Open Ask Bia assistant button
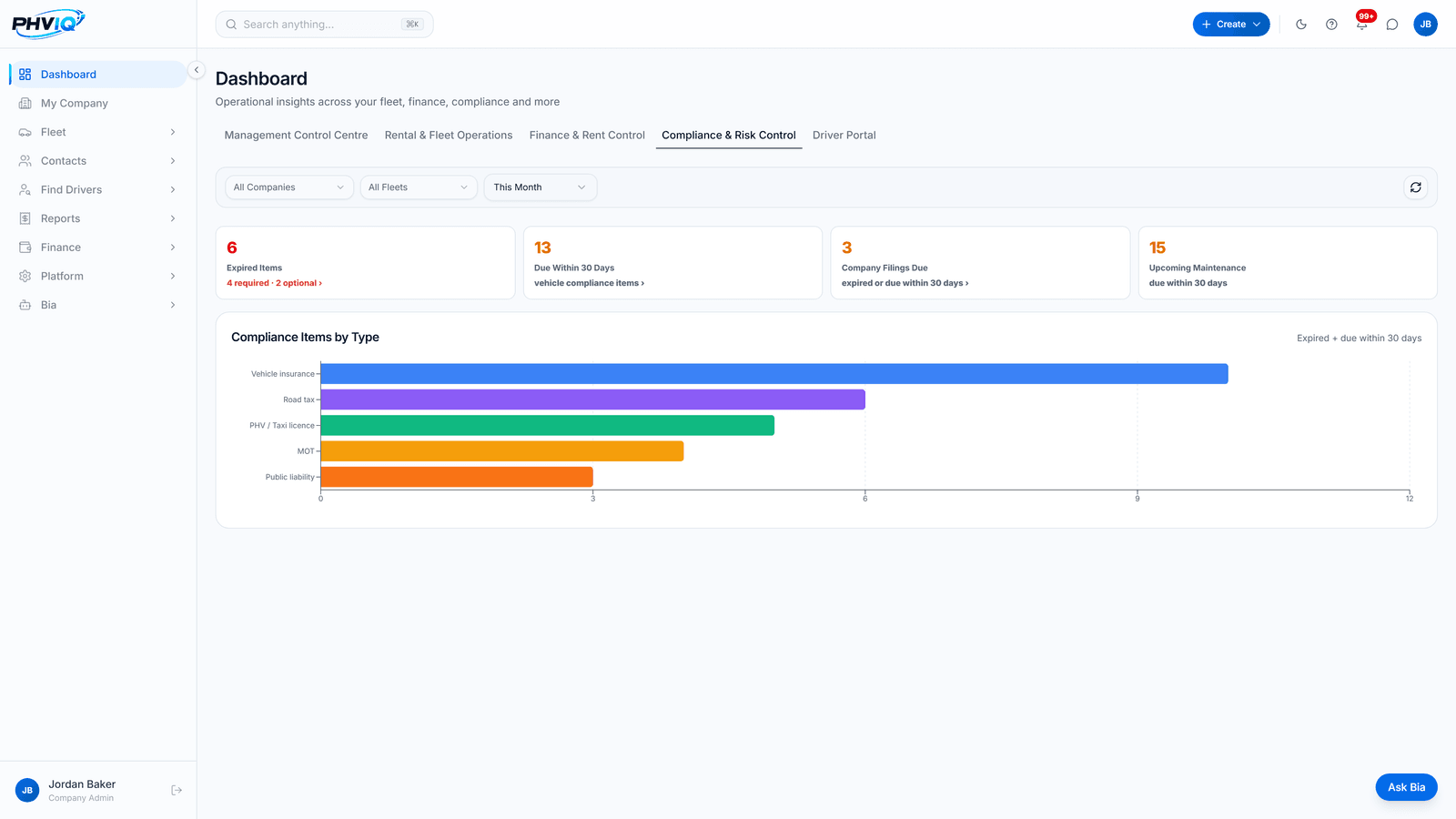This screenshot has width=1456, height=819. point(1406,787)
